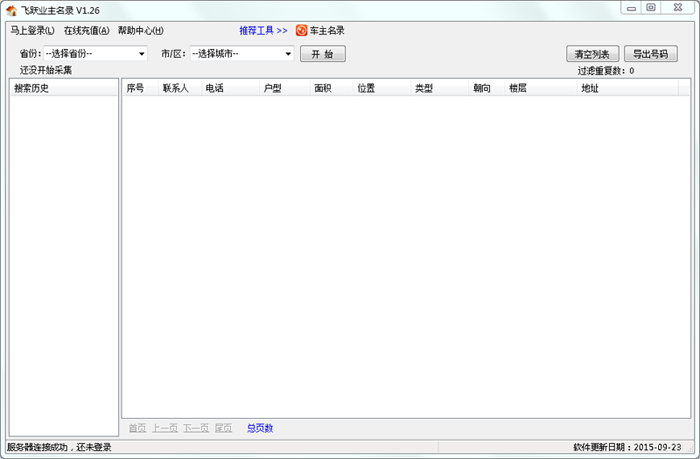700x459 pixels.
Task: Open the 在线充值 menu
Action: (86, 30)
